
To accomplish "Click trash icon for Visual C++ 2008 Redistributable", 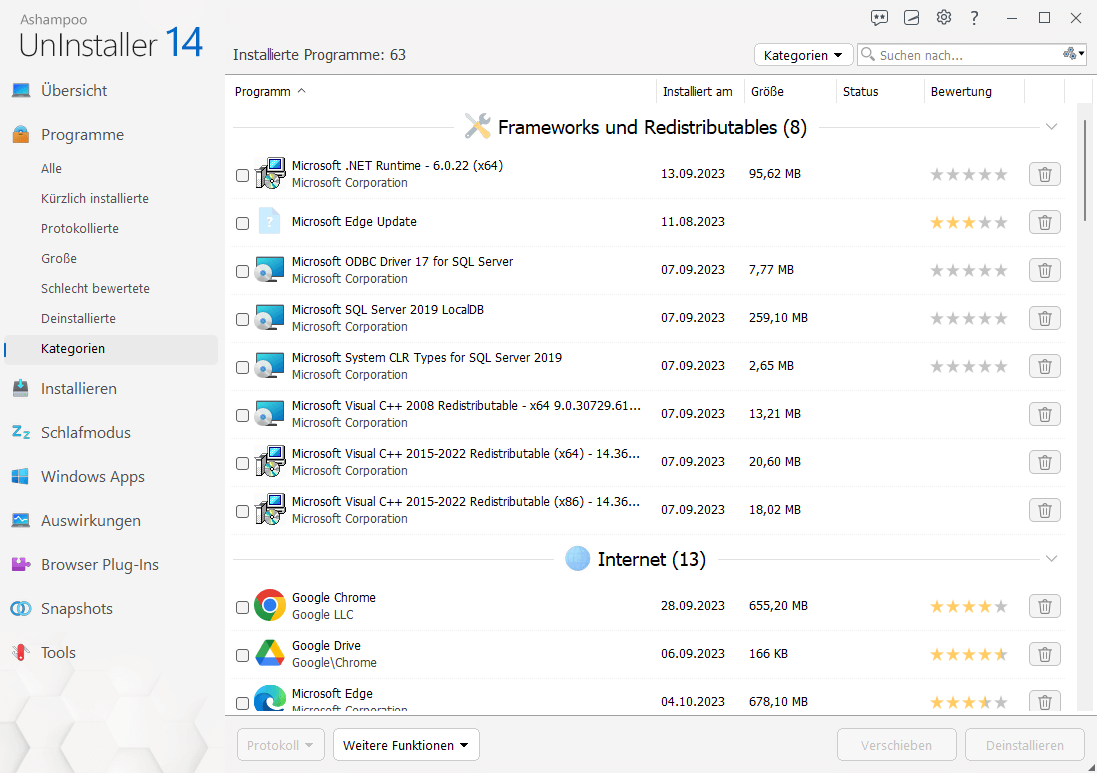I will click(x=1045, y=414).
